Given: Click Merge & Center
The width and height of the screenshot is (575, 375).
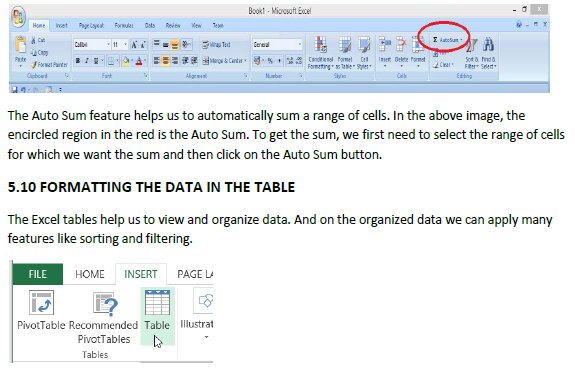Looking at the screenshot, I should coord(224,60).
